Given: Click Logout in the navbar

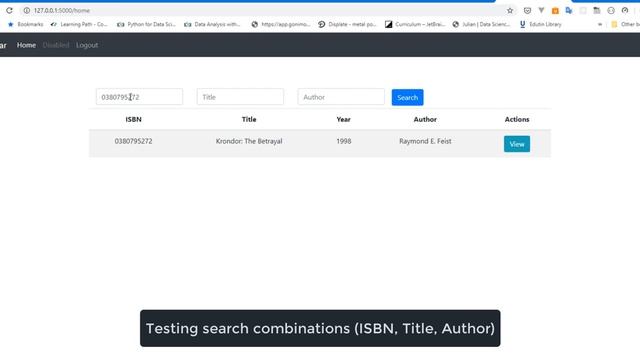Looking at the screenshot, I should (x=87, y=45).
